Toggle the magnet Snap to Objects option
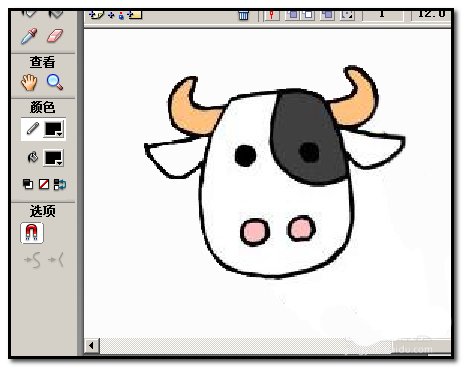462x367 pixels. pos(32,233)
